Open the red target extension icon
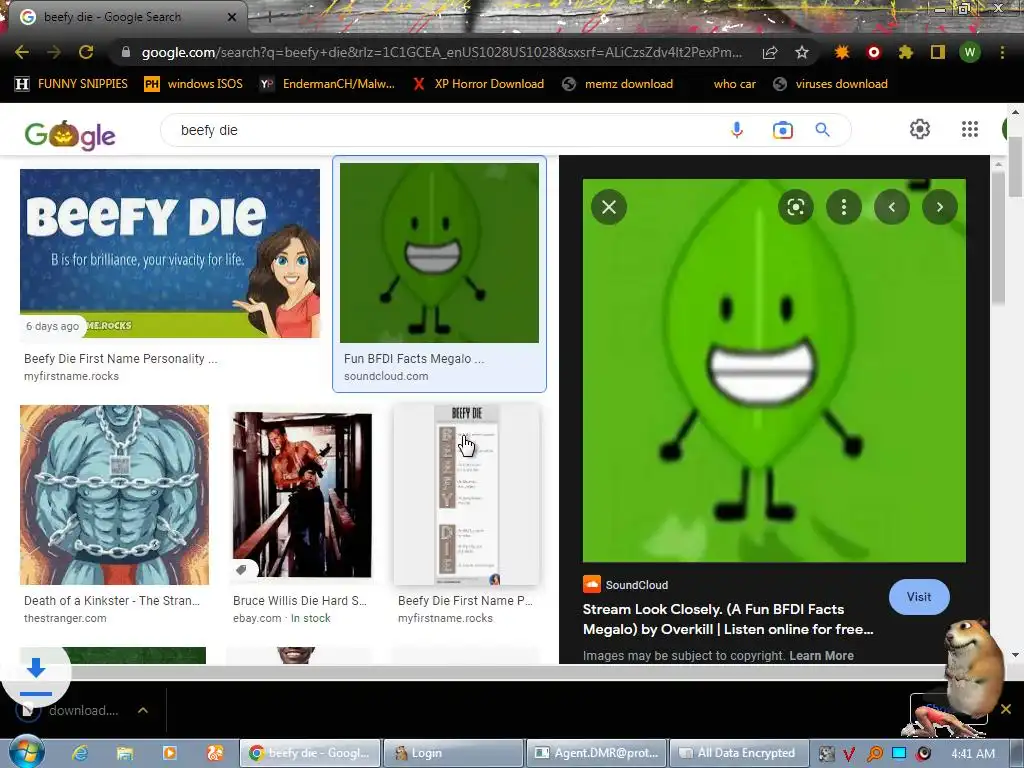The width and height of the screenshot is (1024, 768). (x=874, y=52)
